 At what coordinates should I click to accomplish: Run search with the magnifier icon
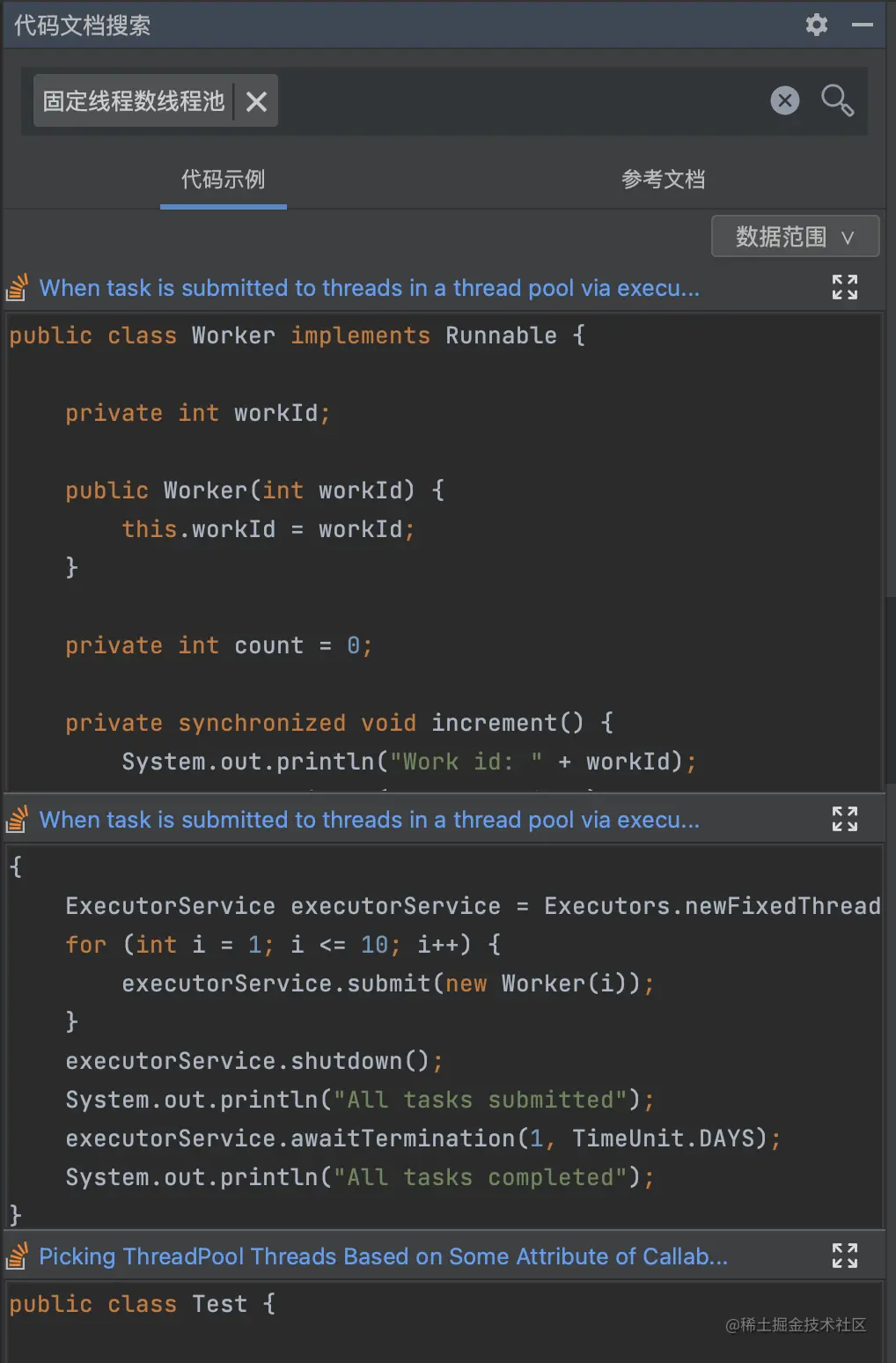coord(837,100)
